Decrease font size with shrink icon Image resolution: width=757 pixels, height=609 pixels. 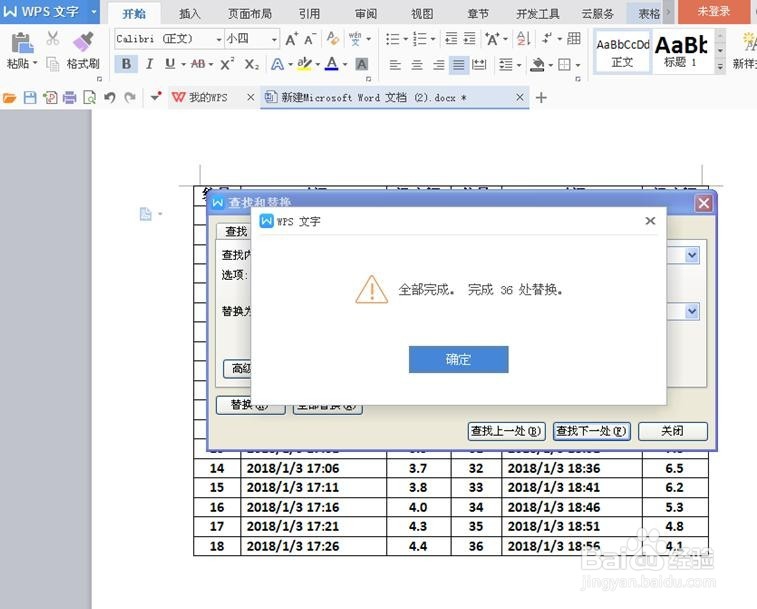[310, 39]
